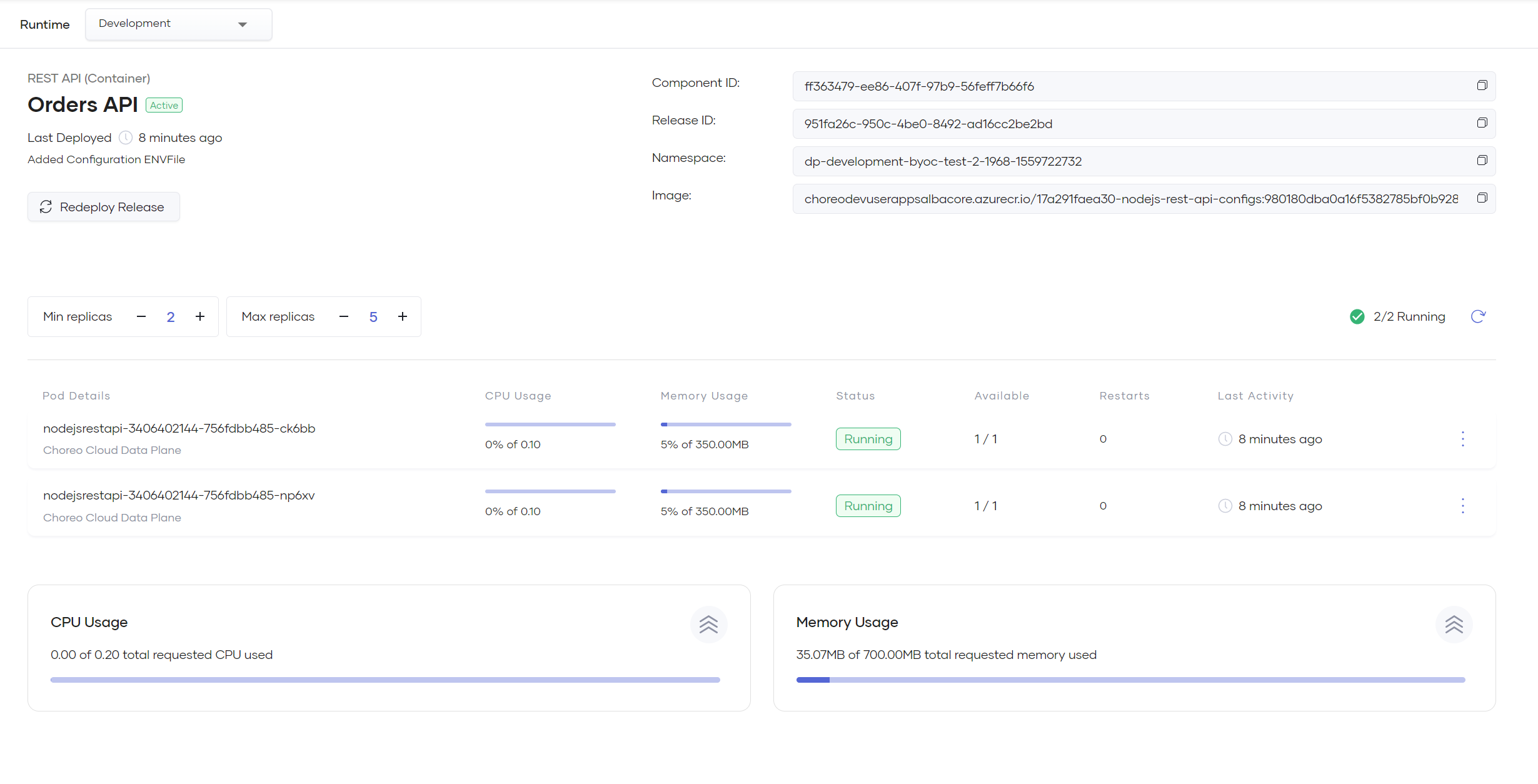
Task: Click the Image path text field
Action: tap(1130, 199)
